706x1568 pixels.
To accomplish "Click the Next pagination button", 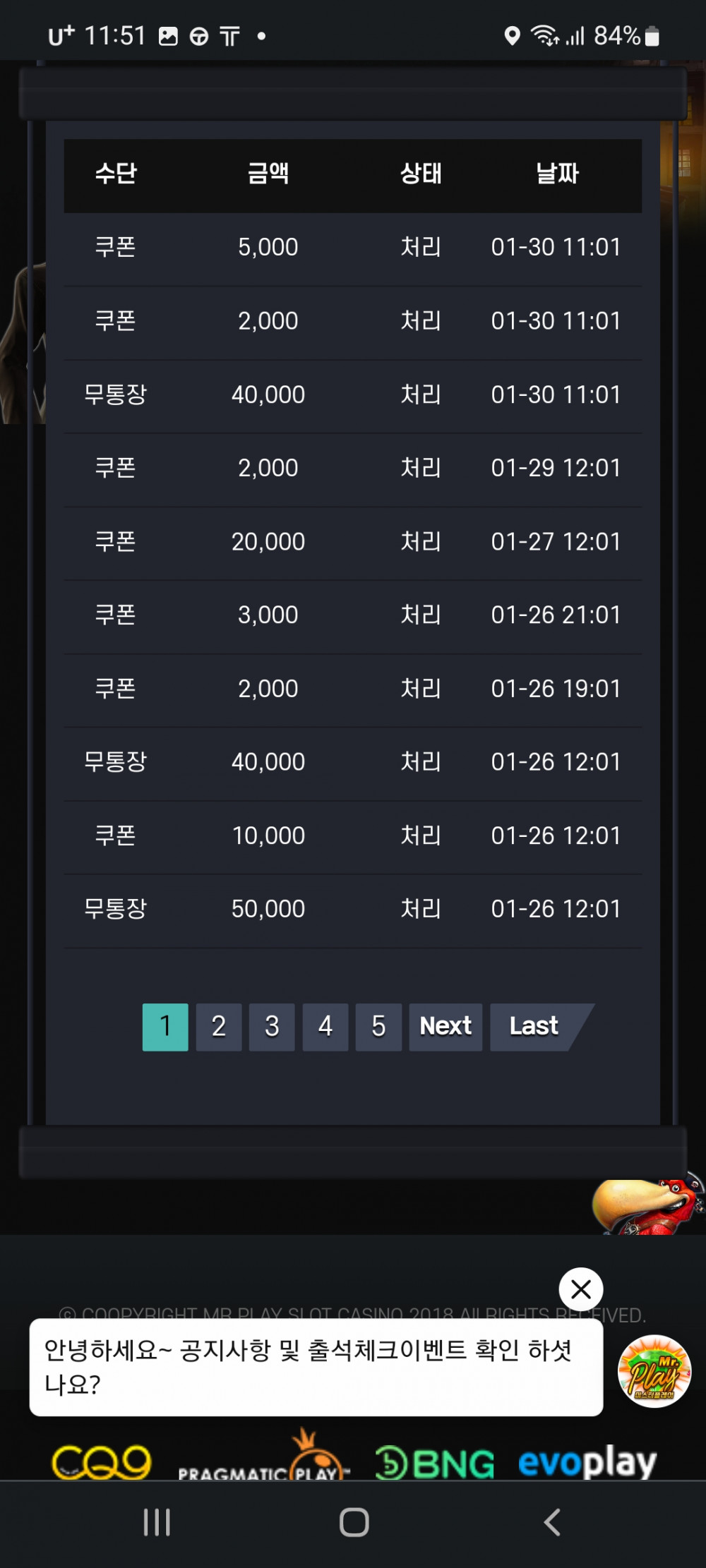I will coord(445,1027).
